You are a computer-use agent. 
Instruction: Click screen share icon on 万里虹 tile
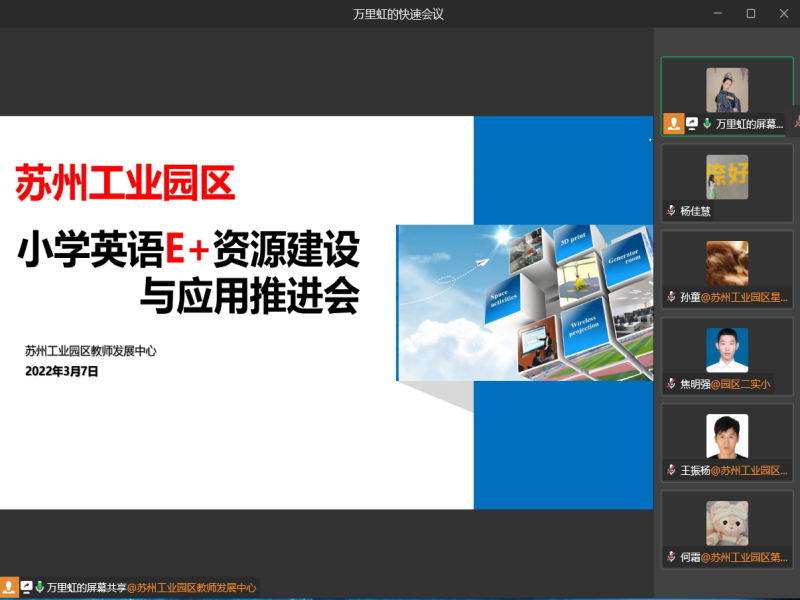pyautogui.click(x=692, y=123)
